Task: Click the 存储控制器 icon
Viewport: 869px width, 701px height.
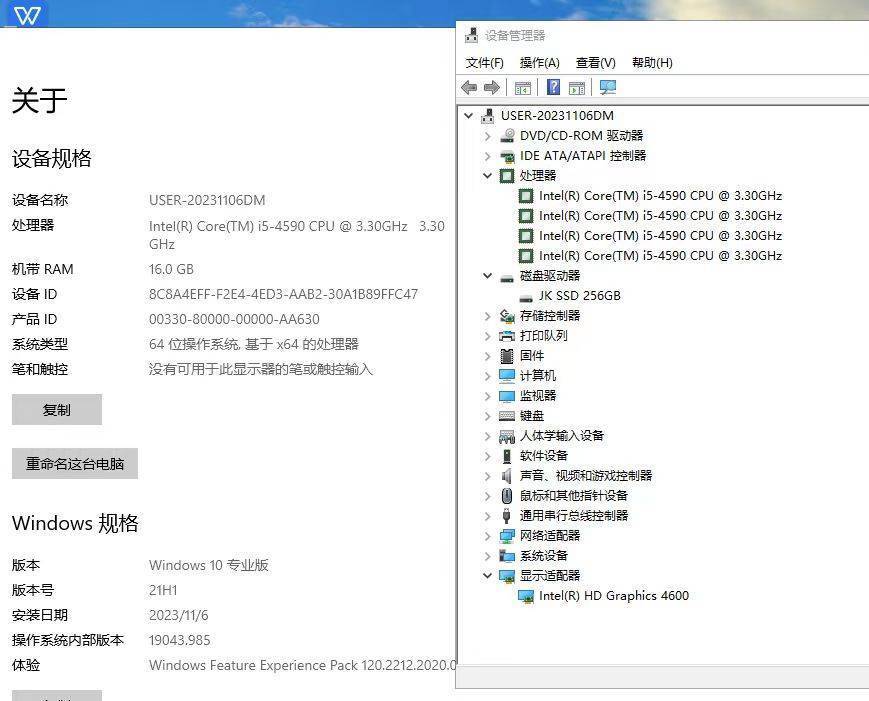Action: tap(507, 316)
